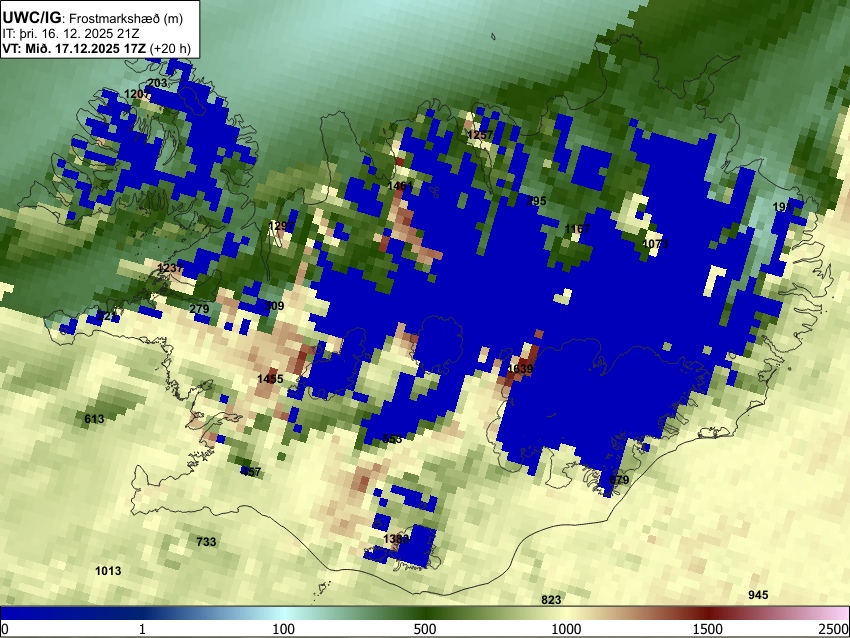Viewport: 850px width, 638px height.
Task: Select the 1383 value on the south coast
Action: click(x=396, y=539)
